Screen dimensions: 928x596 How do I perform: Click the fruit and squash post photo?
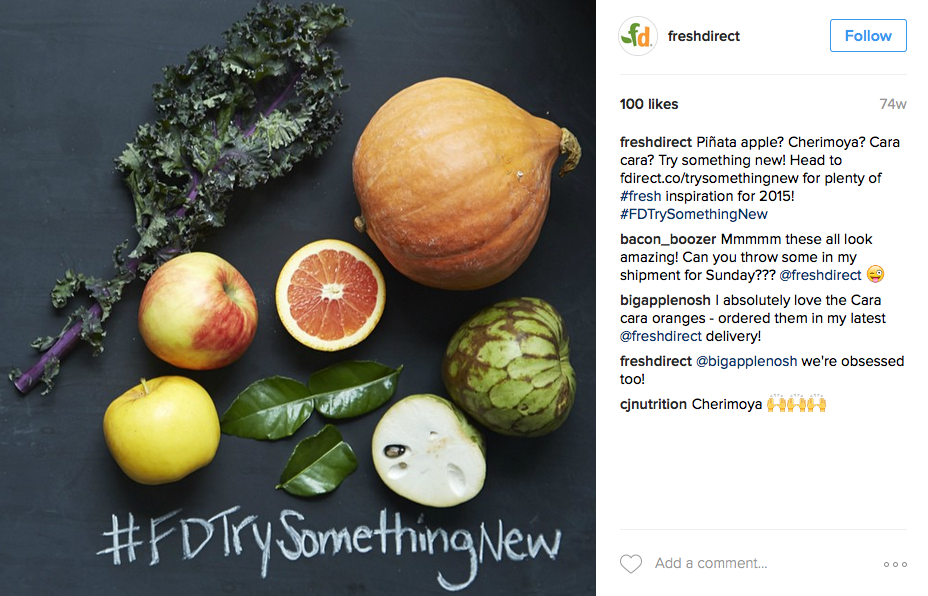tap(298, 298)
